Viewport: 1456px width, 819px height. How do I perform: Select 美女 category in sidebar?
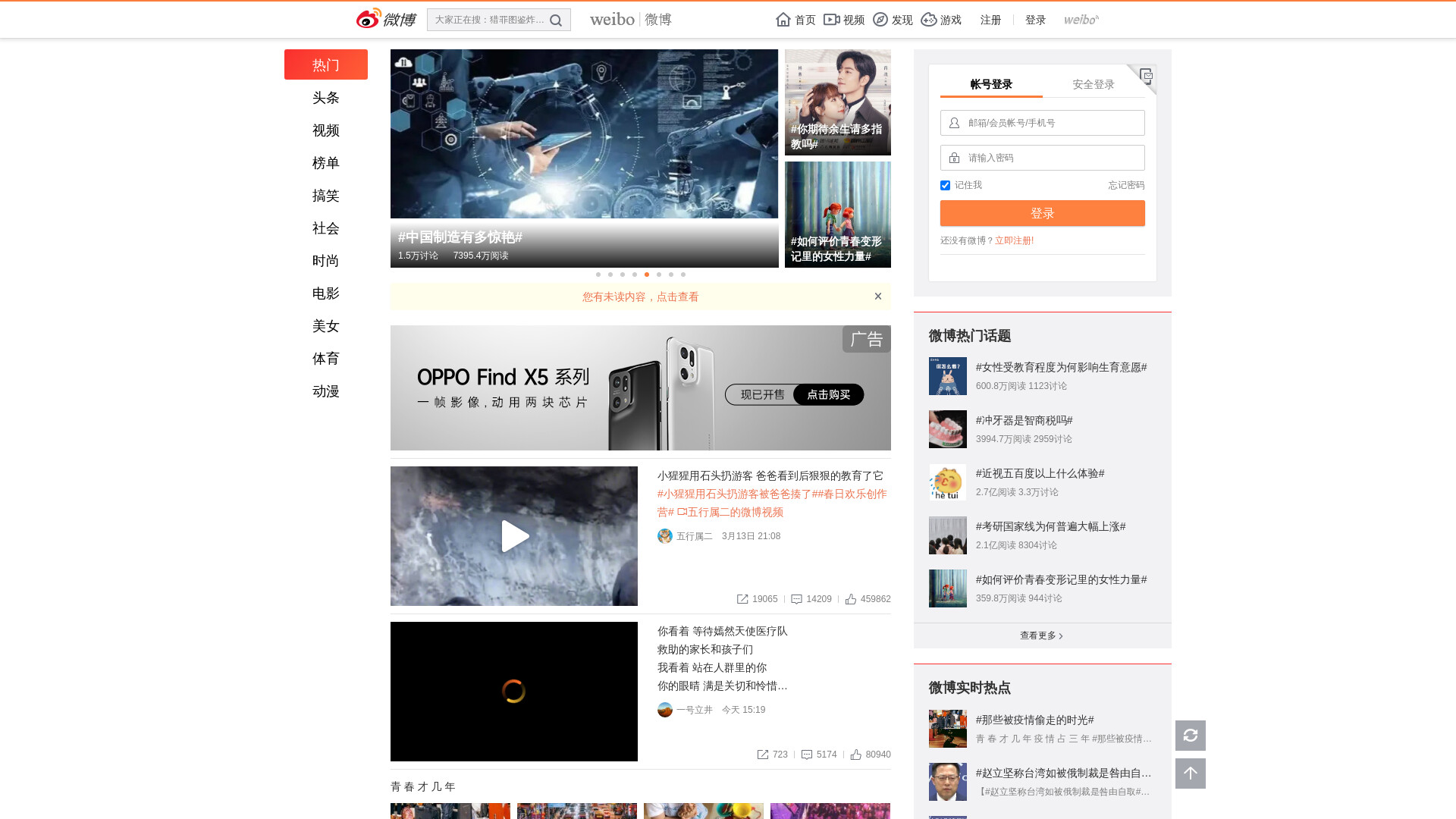pos(326,326)
